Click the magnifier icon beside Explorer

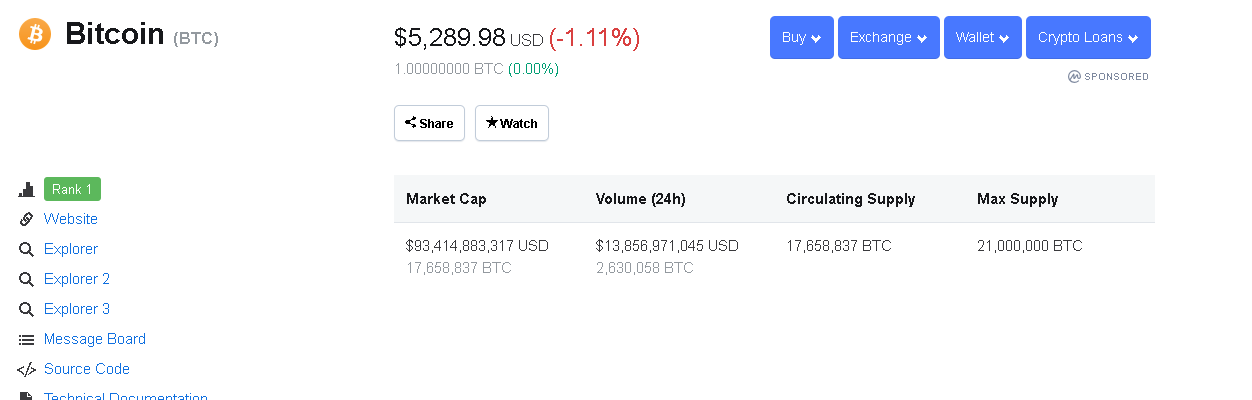pos(27,249)
